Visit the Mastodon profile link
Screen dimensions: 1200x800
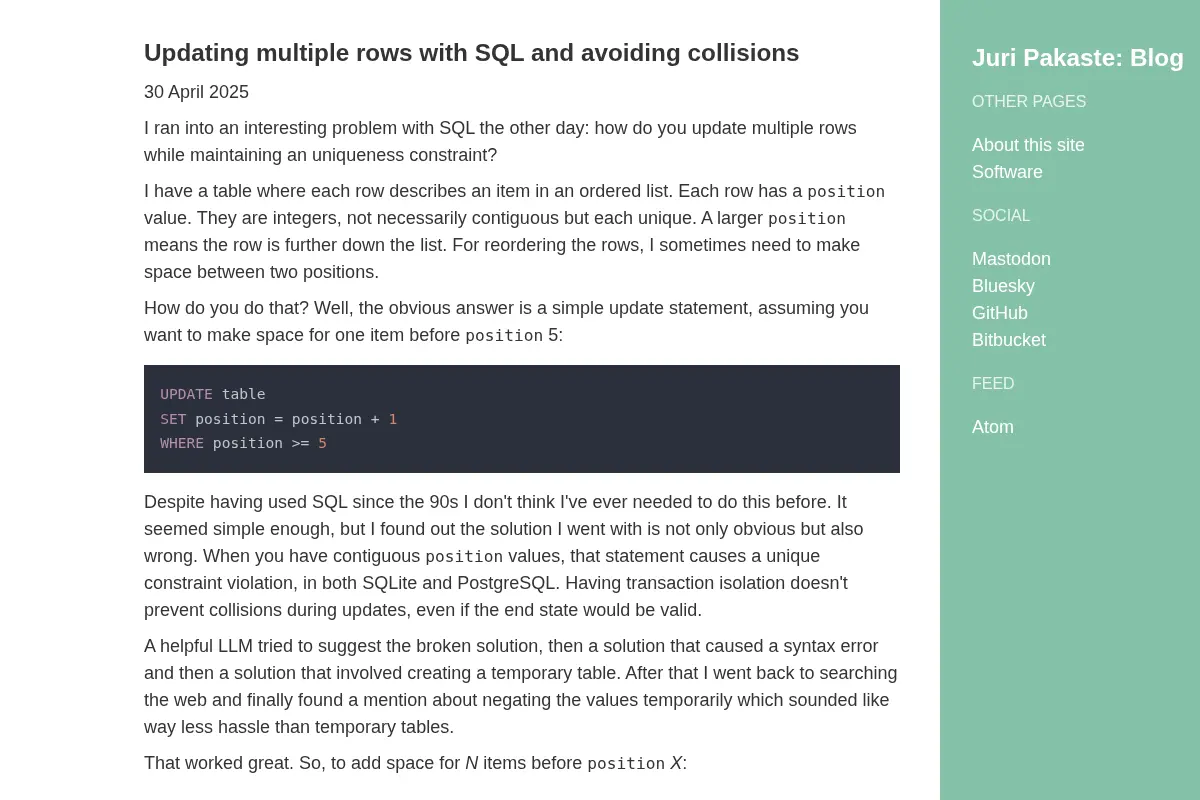pyautogui.click(x=1011, y=259)
